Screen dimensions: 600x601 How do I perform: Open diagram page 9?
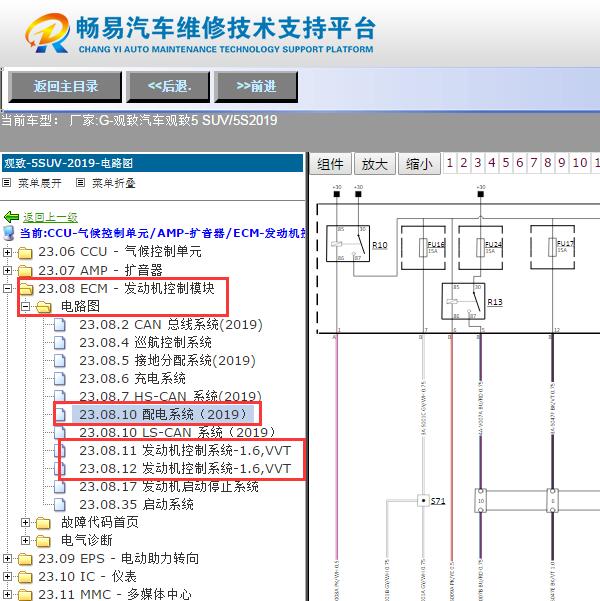tap(562, 163)
